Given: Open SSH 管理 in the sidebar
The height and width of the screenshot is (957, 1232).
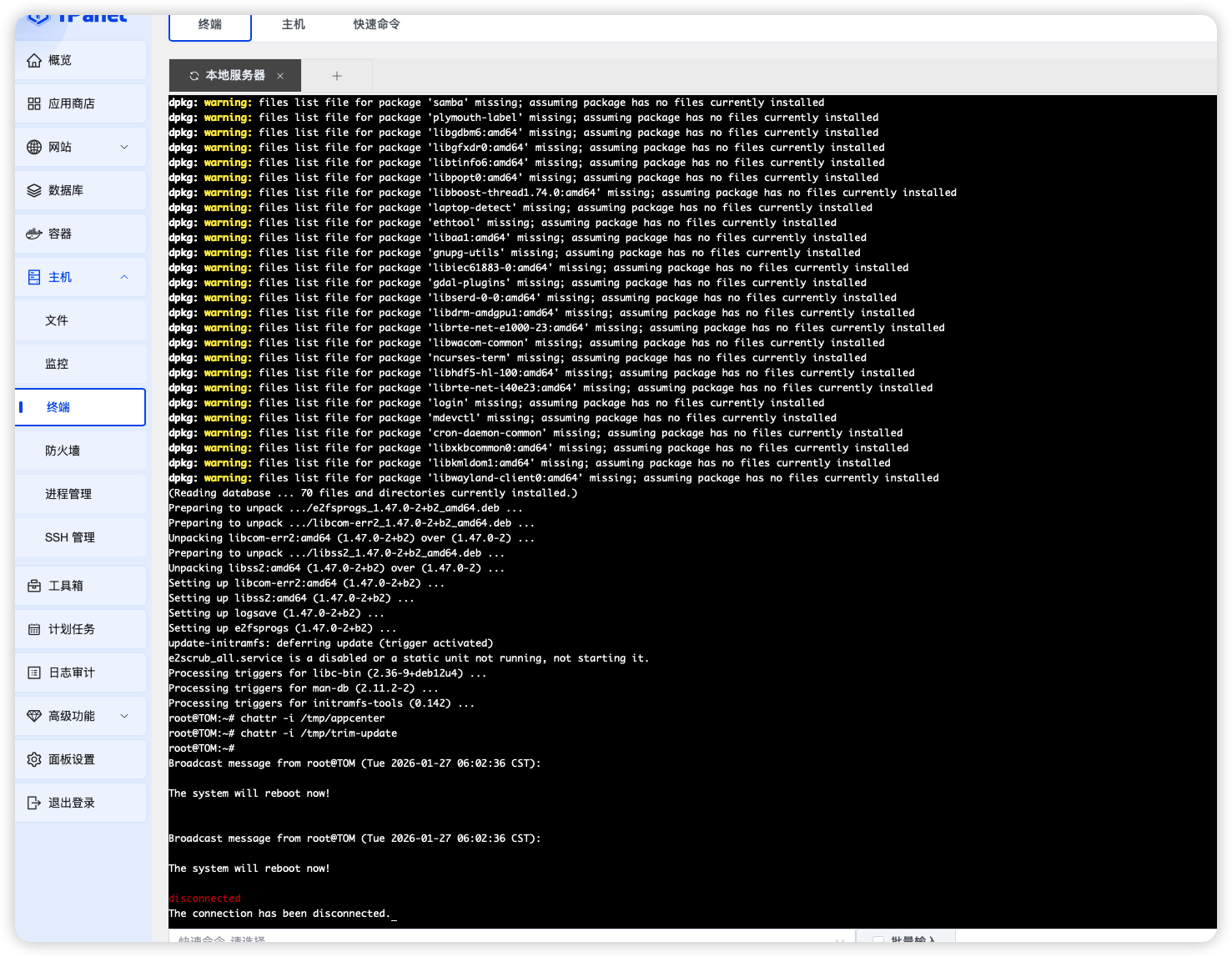Looking at the screenshot, I should click(80, 537).
